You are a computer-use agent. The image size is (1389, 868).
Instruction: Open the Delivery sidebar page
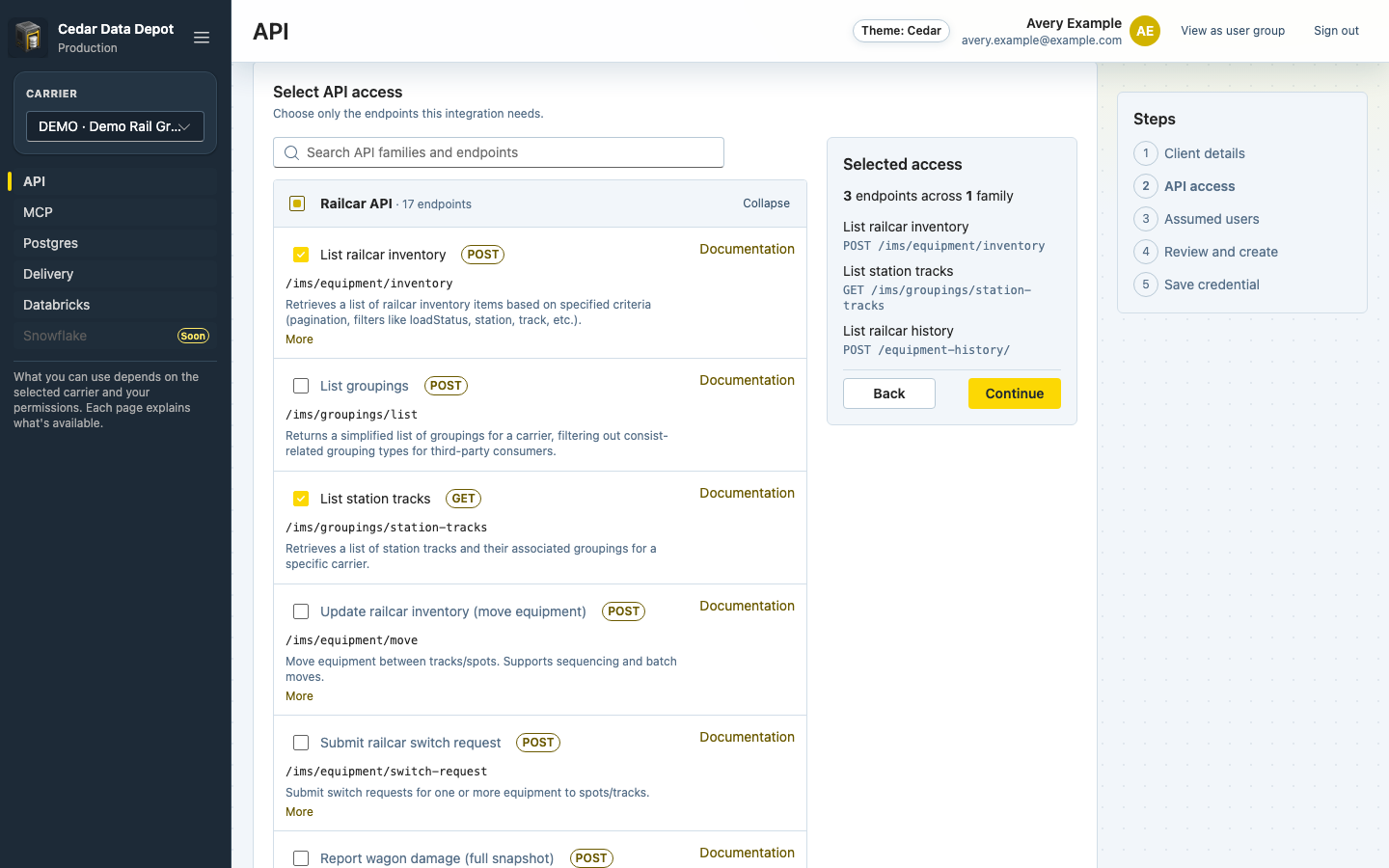116,274
